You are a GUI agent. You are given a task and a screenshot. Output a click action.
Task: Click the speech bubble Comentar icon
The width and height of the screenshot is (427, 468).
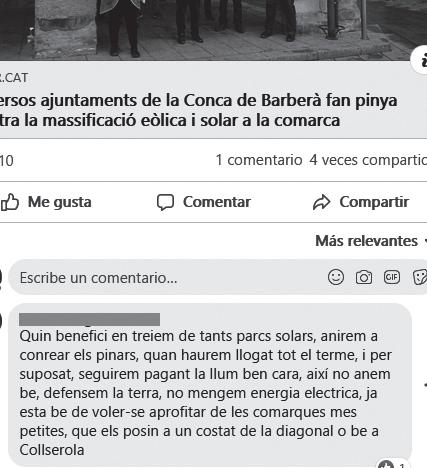click(x=165, y=202)
